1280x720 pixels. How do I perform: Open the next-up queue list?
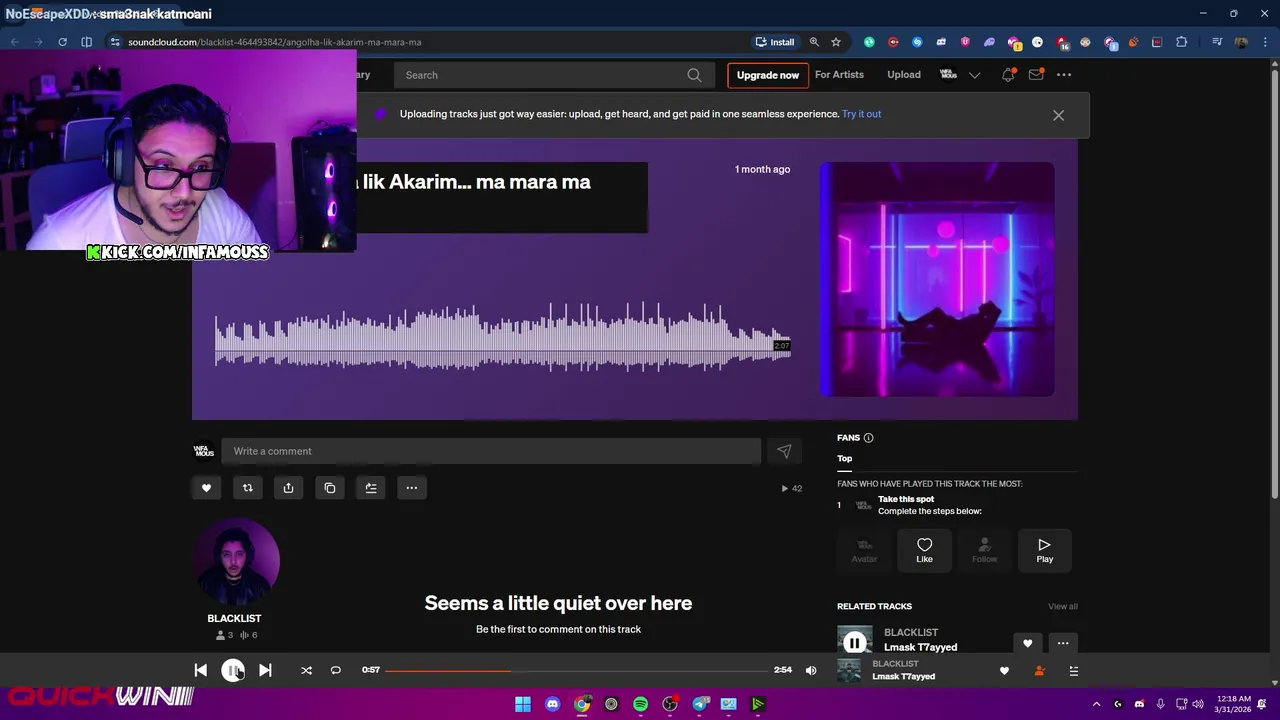(1073, 671)
